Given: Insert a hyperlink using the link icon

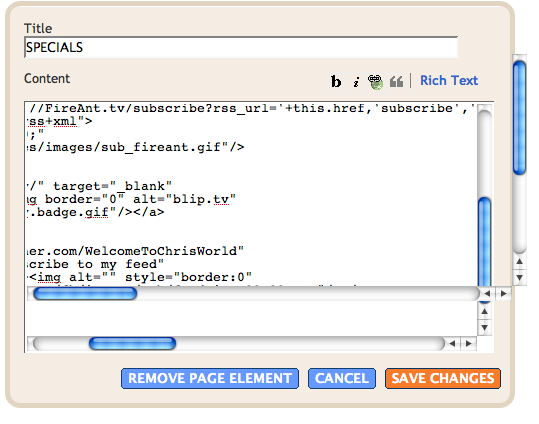Looking at the screenshot, I should click(375, 82).
